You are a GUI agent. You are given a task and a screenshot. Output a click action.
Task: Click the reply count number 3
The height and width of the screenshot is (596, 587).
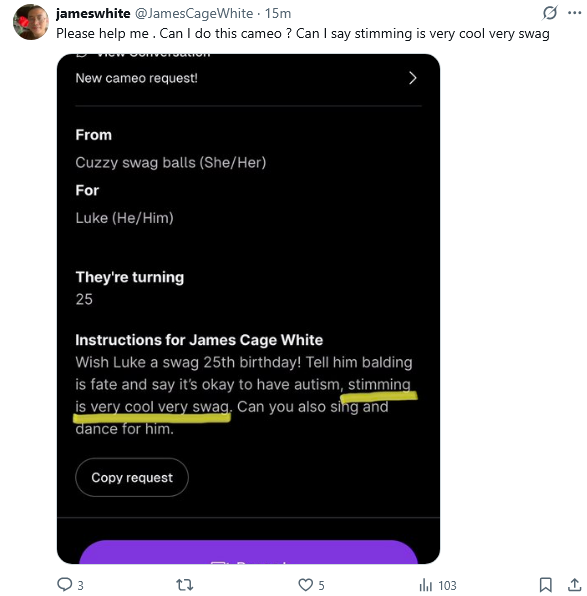[81, 585]
